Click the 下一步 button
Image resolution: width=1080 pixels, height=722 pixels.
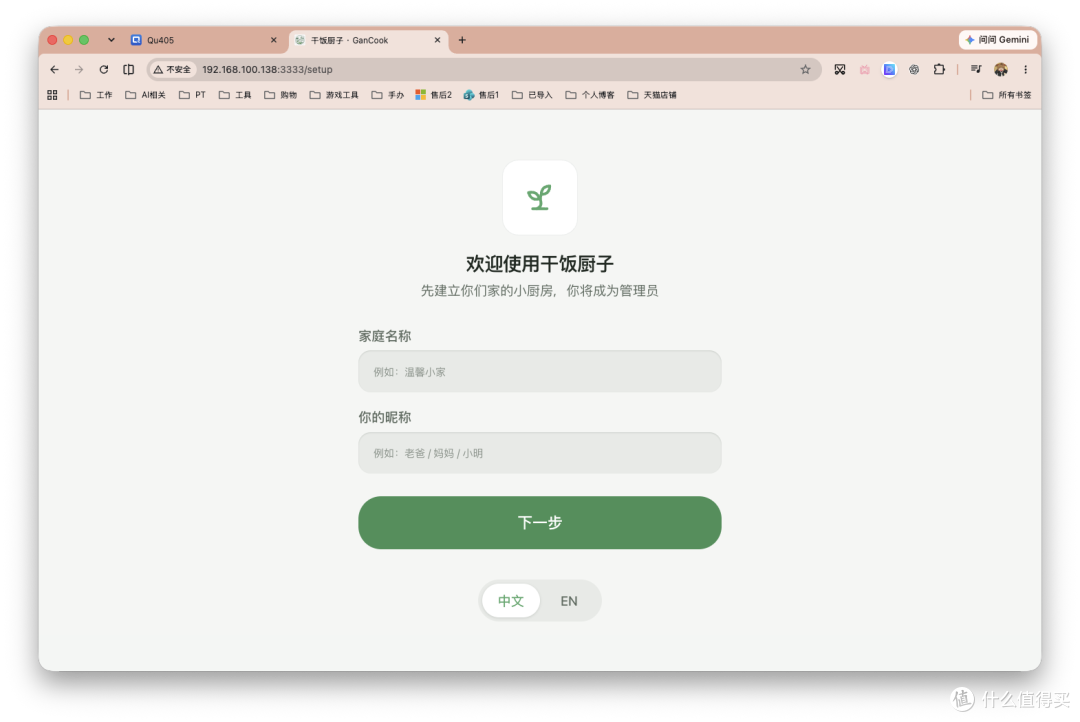(539, 523)
